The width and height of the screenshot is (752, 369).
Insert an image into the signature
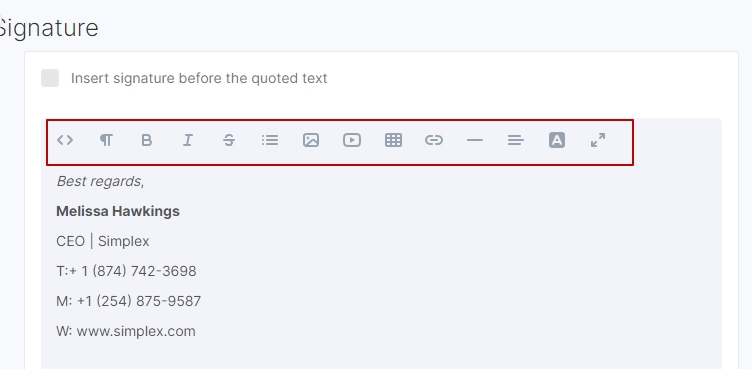coord(311,140)
